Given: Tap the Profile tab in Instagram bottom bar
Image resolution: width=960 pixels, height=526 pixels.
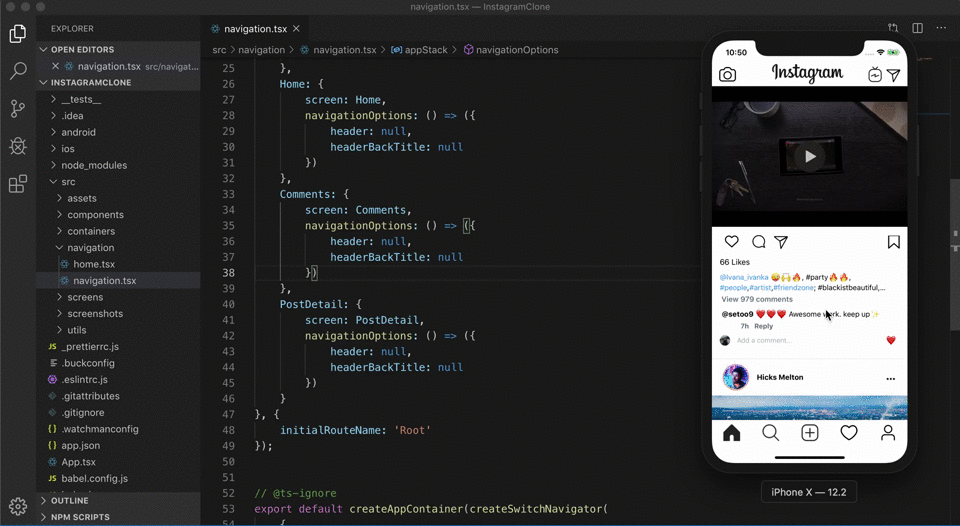Looking at the screenshot, I should pyautogui.click(x=888, y=433).
